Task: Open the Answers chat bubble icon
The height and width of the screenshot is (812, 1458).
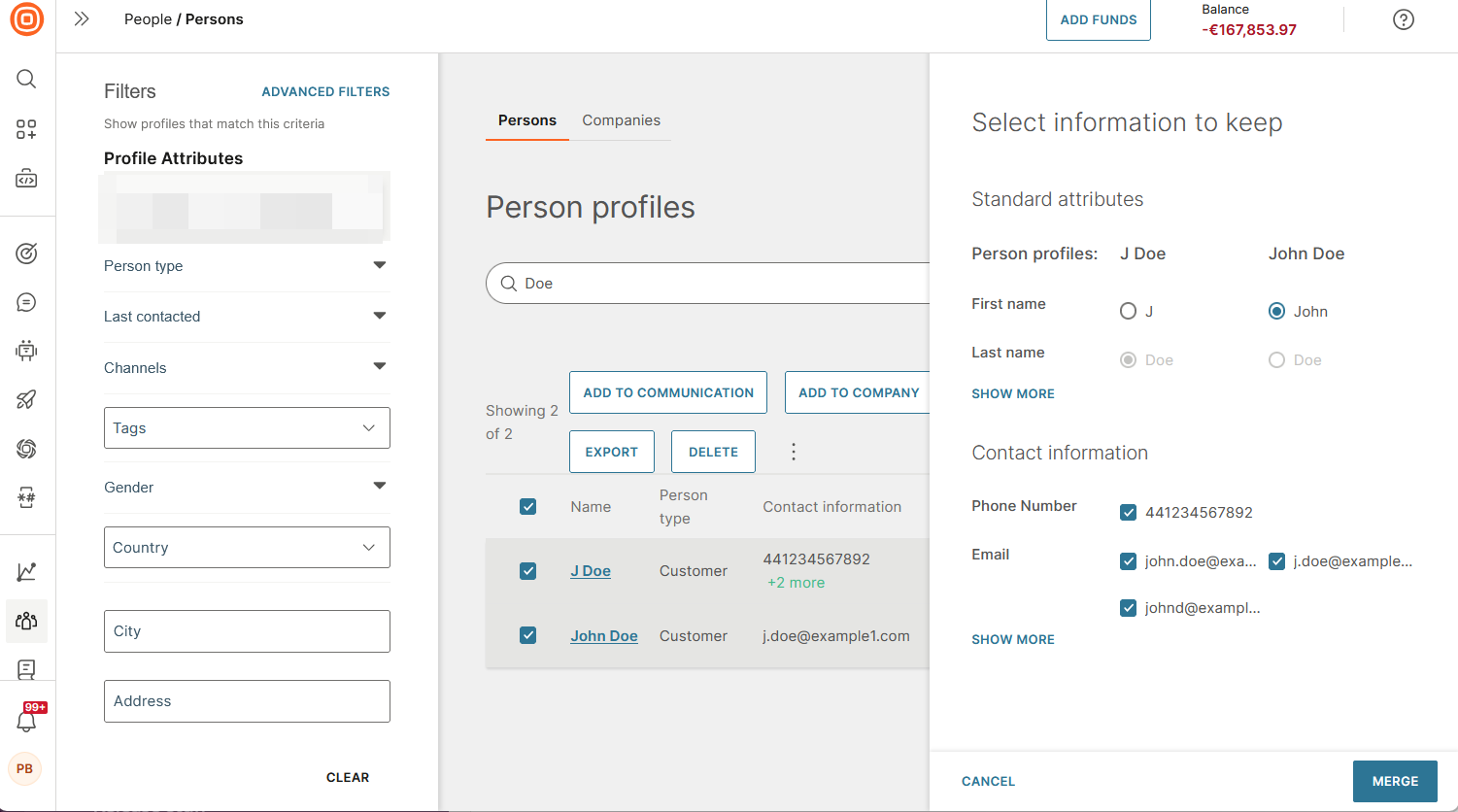Action: coord(26,302)
